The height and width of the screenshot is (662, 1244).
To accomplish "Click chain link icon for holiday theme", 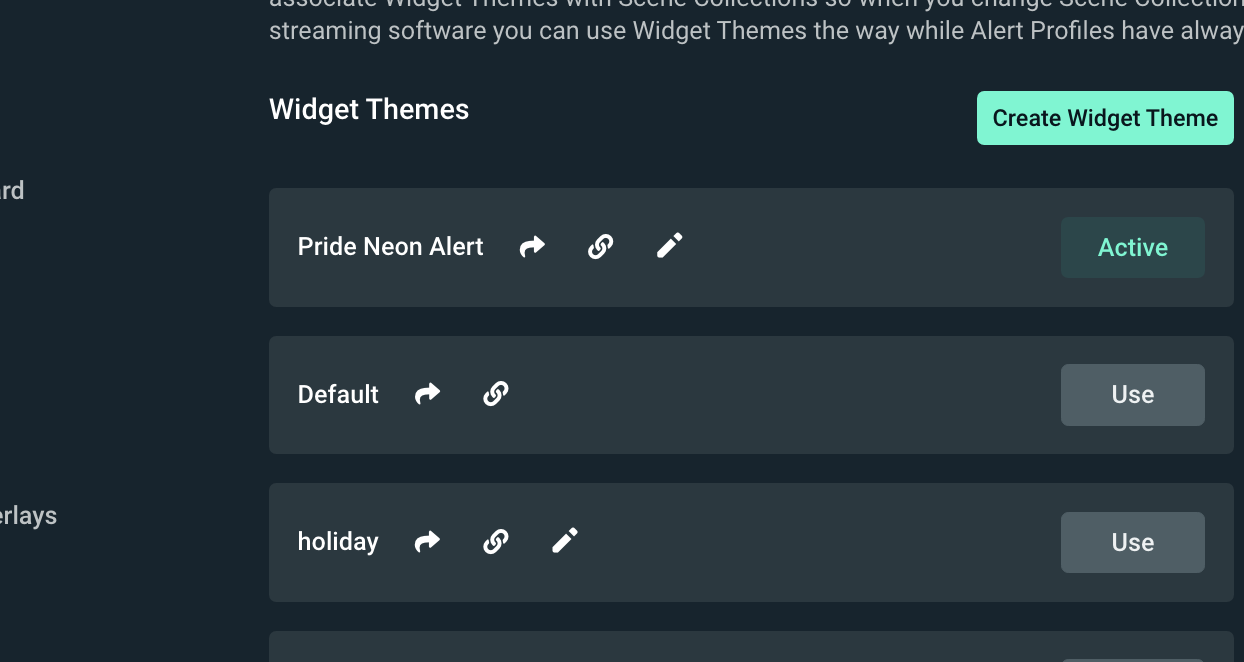I will (496, 542).
